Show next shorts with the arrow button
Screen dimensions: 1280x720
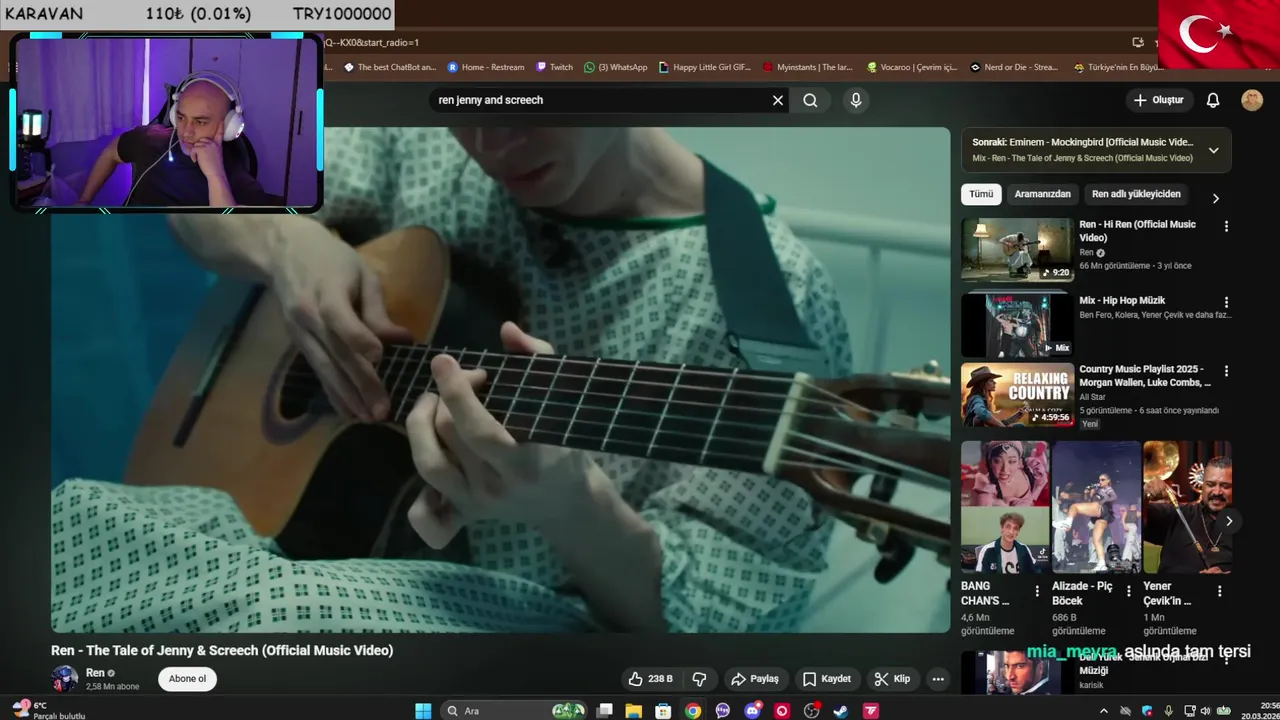point(1229,521)
